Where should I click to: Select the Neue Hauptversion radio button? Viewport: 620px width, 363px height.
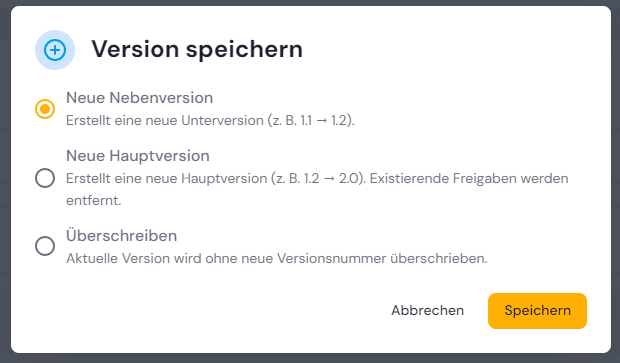[45, 178]
